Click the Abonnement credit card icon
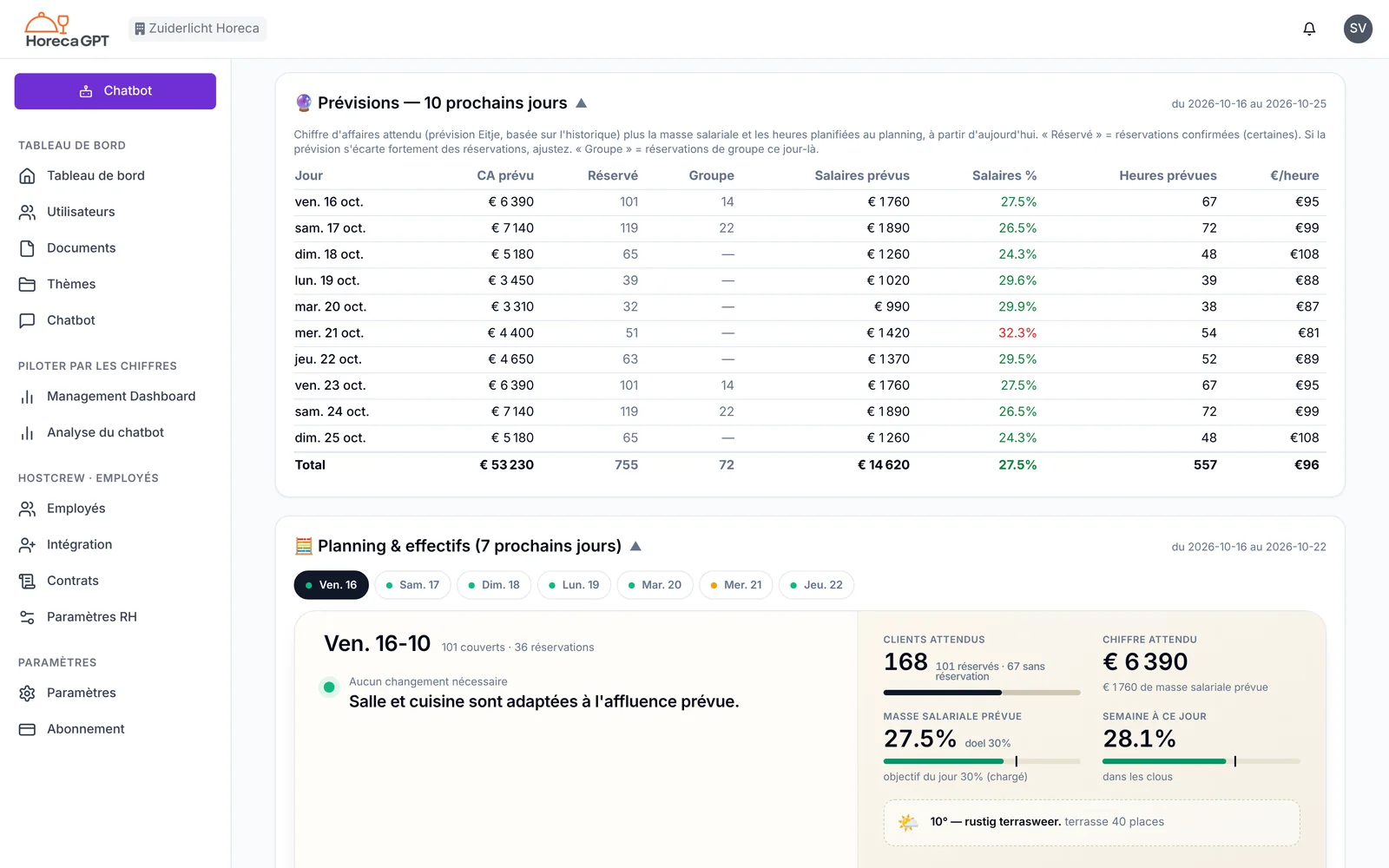 pos(27,729)
